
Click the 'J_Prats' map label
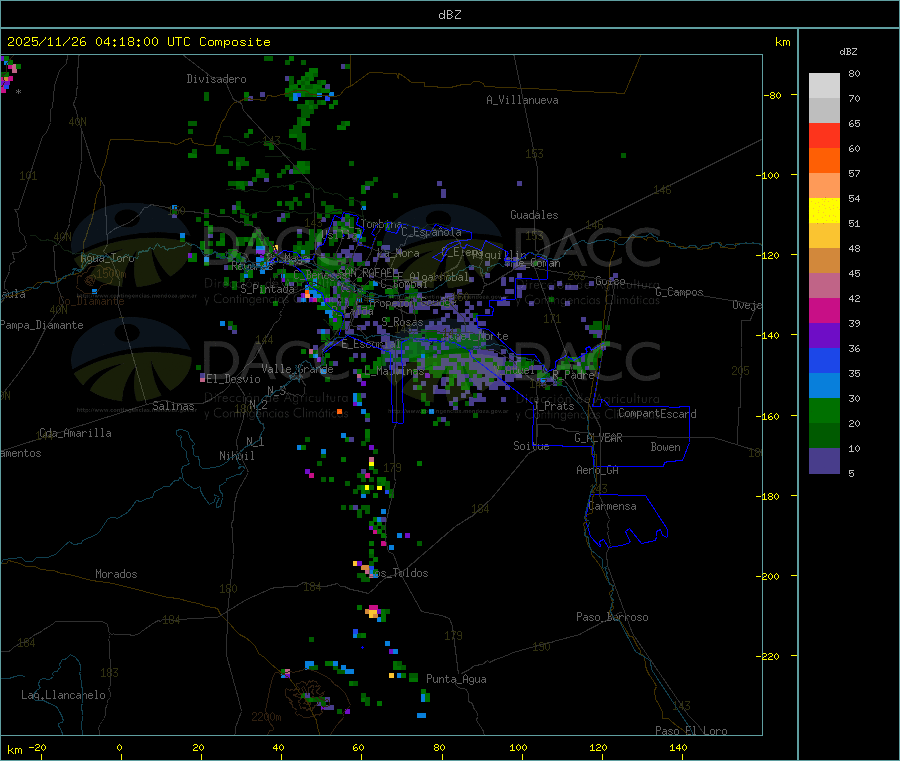[x=553, y=406]
